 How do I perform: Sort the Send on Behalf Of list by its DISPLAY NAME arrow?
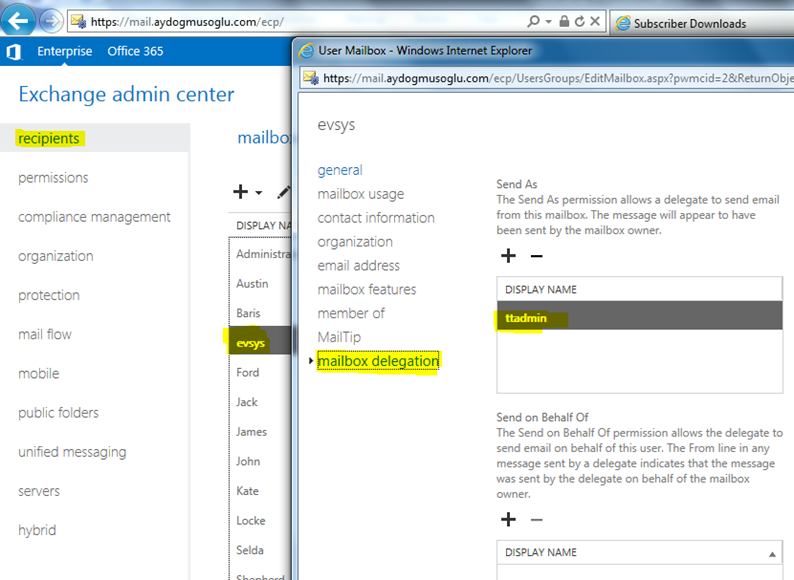[772, 553]
